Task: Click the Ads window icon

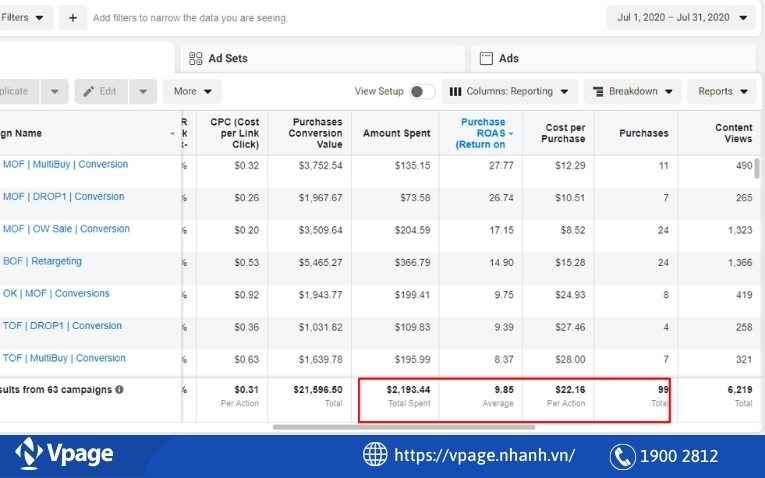Action: [486, 59]
